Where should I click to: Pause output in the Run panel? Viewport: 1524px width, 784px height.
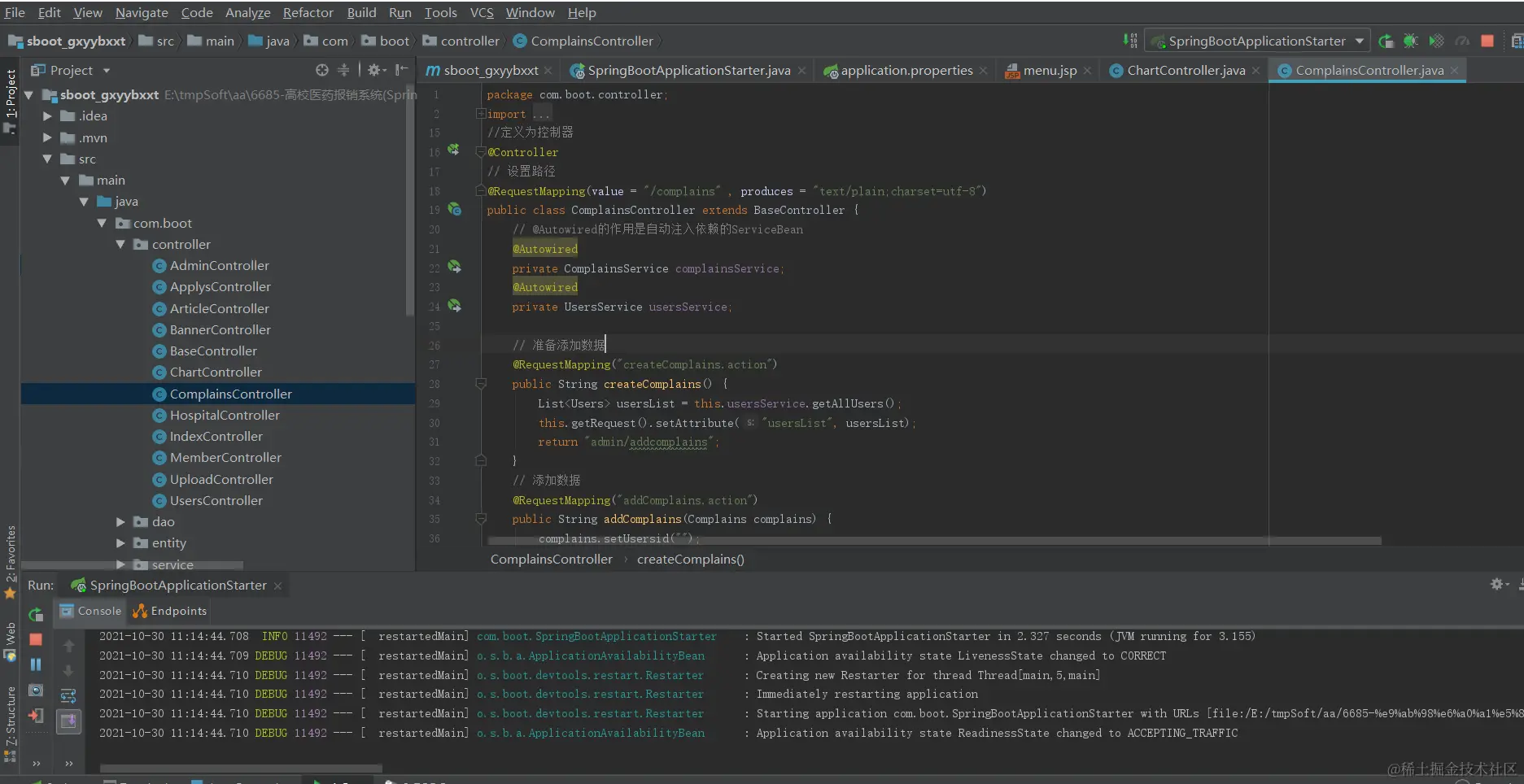pos(36,664)
